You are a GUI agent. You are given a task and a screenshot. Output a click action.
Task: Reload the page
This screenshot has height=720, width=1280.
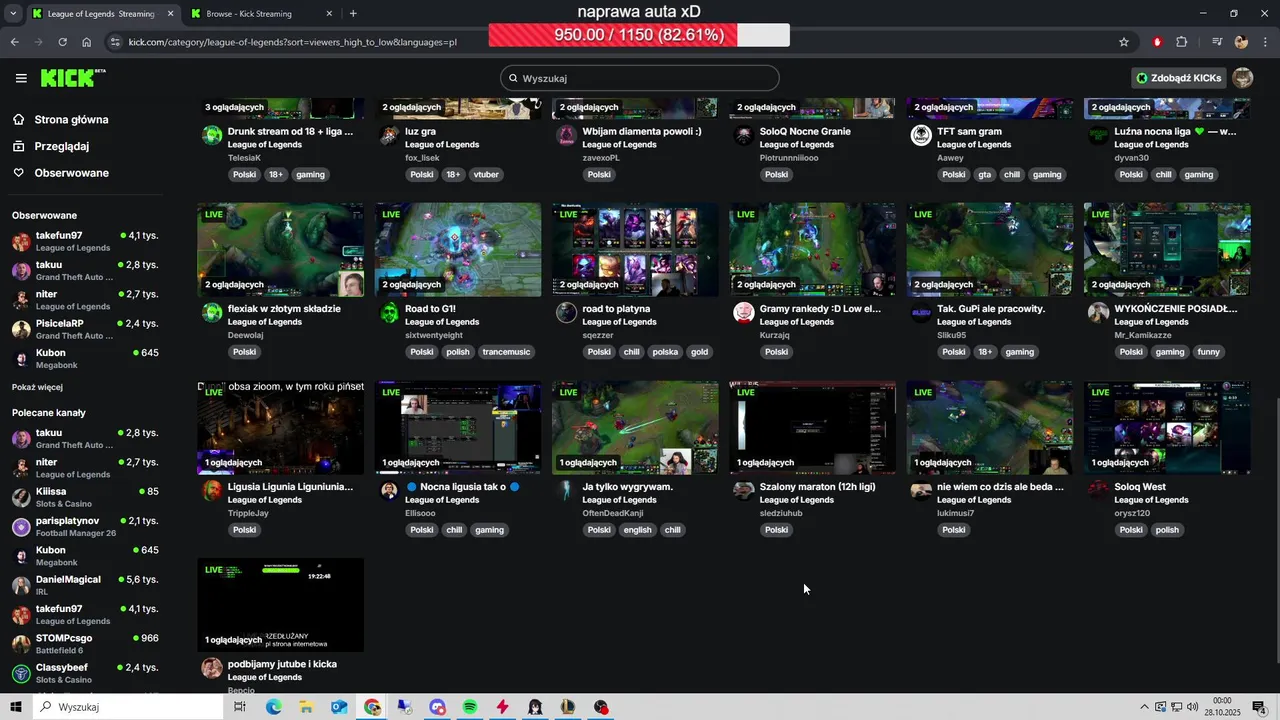(x=62, y=42)
